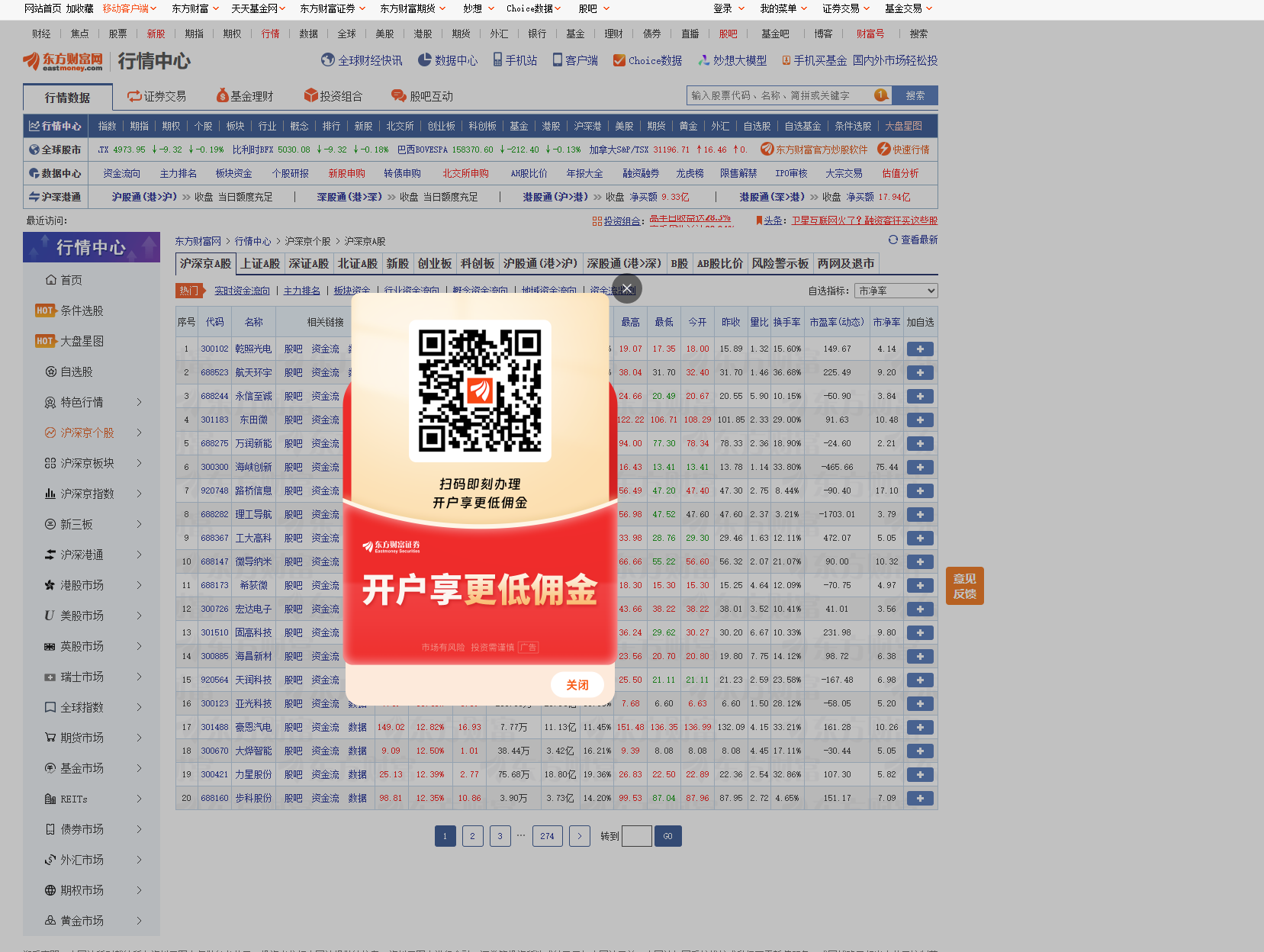The image size is (1264, 952).
Task: Click the 债券市场 sidebar icon
Action: click(x=50, y=829)
